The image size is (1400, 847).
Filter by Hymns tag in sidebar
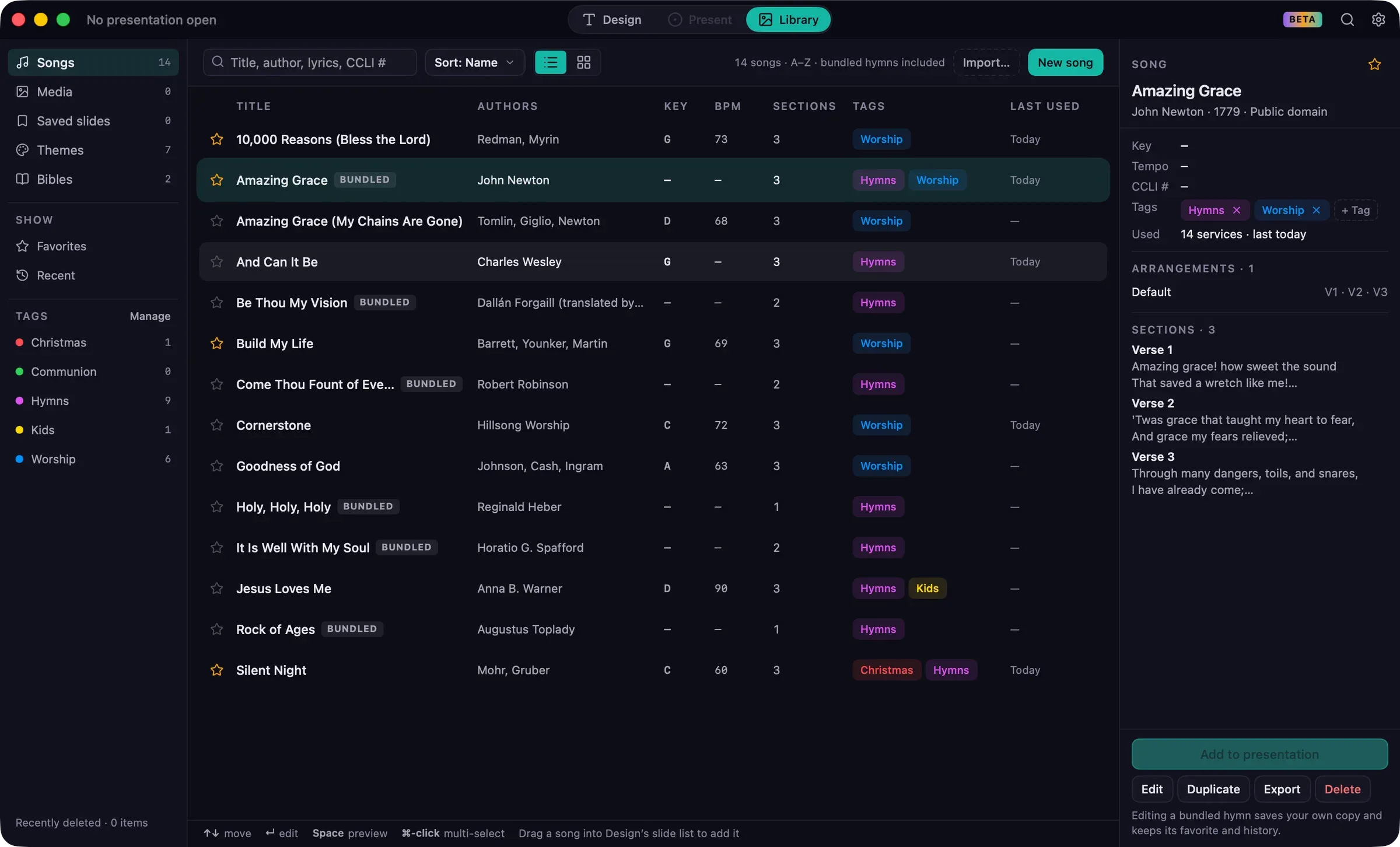click(x=93, y=401)
